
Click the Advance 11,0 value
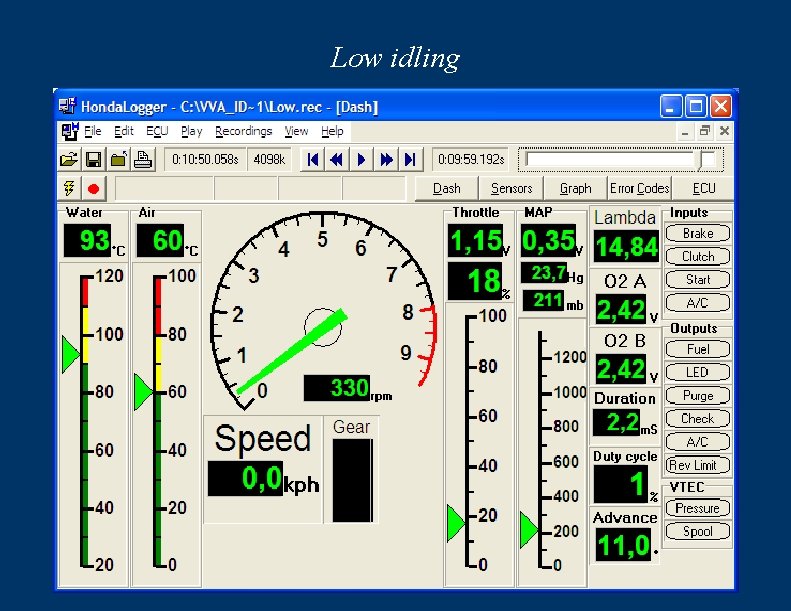pos(624,545)
